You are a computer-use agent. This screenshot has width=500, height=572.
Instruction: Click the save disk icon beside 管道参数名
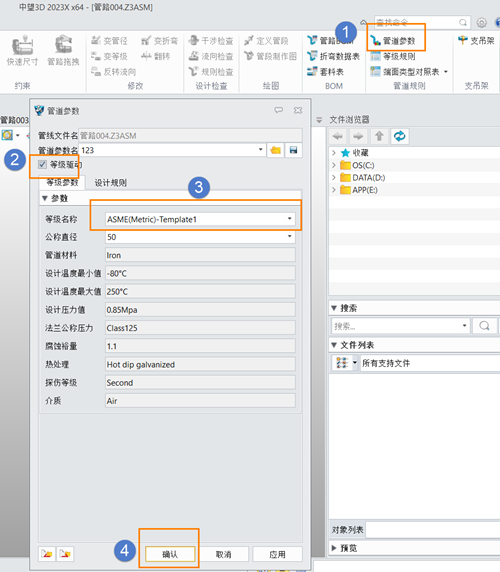coord(293,150)
